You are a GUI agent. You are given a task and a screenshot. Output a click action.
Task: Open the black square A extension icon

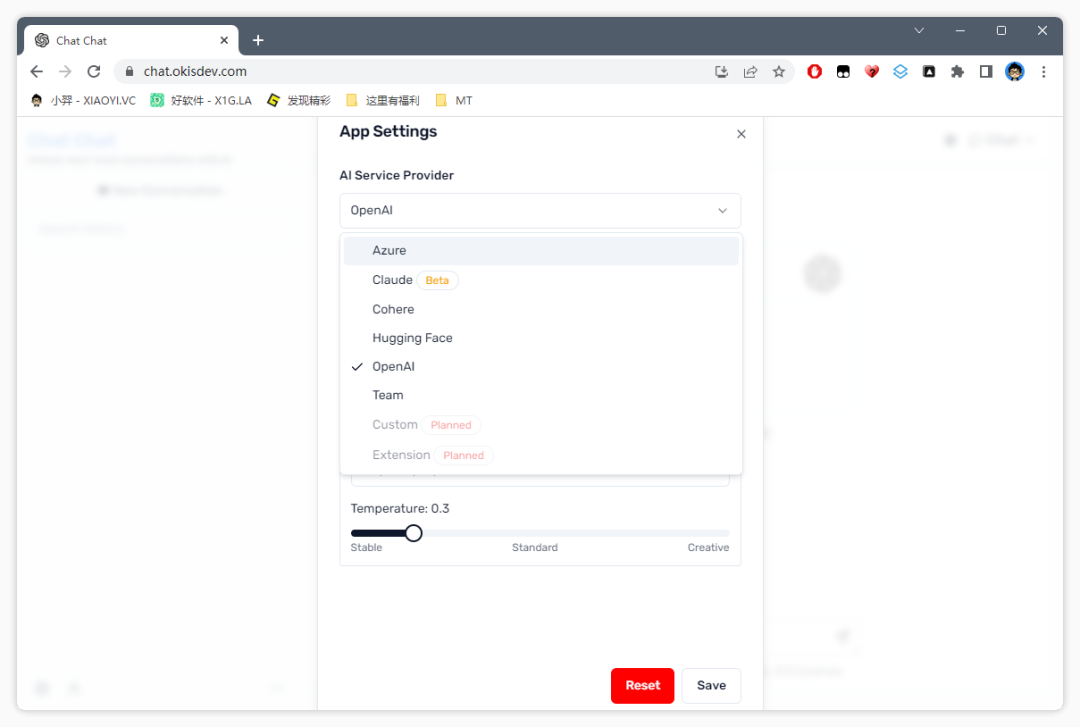pyautogui.click(x=928, y=72)
